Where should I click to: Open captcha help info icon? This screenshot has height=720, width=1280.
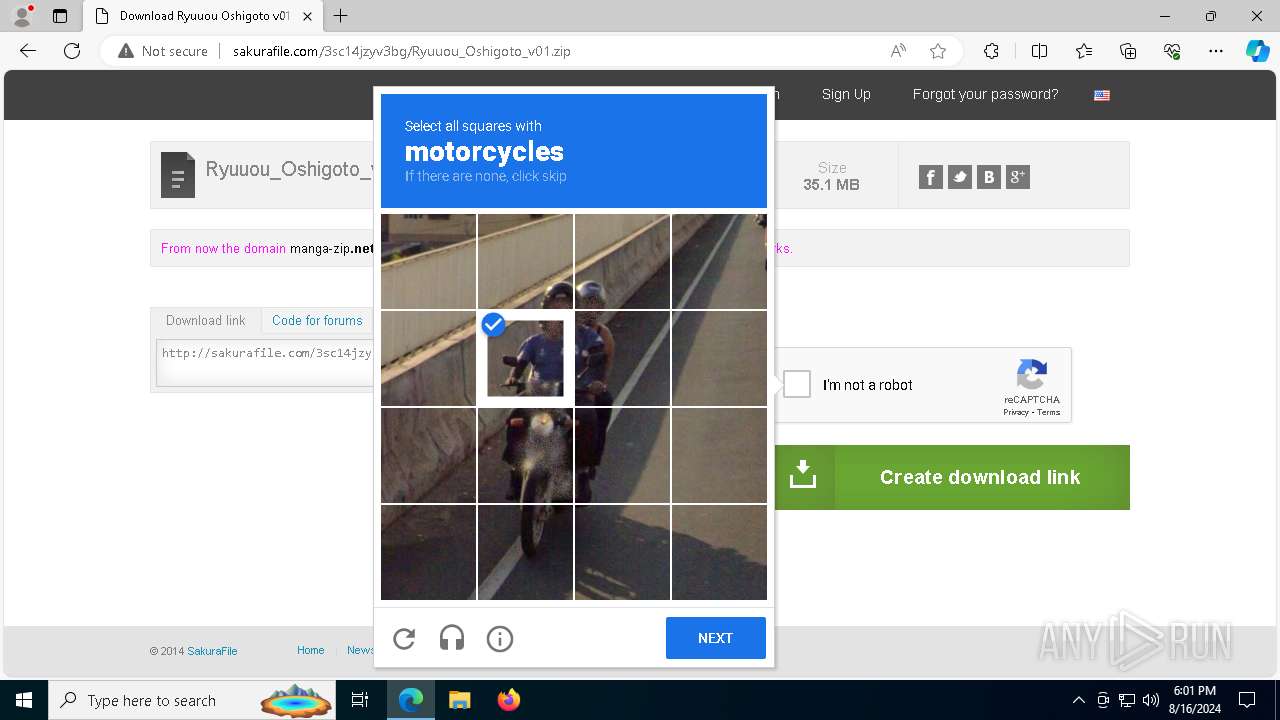[x=500, y=638]
